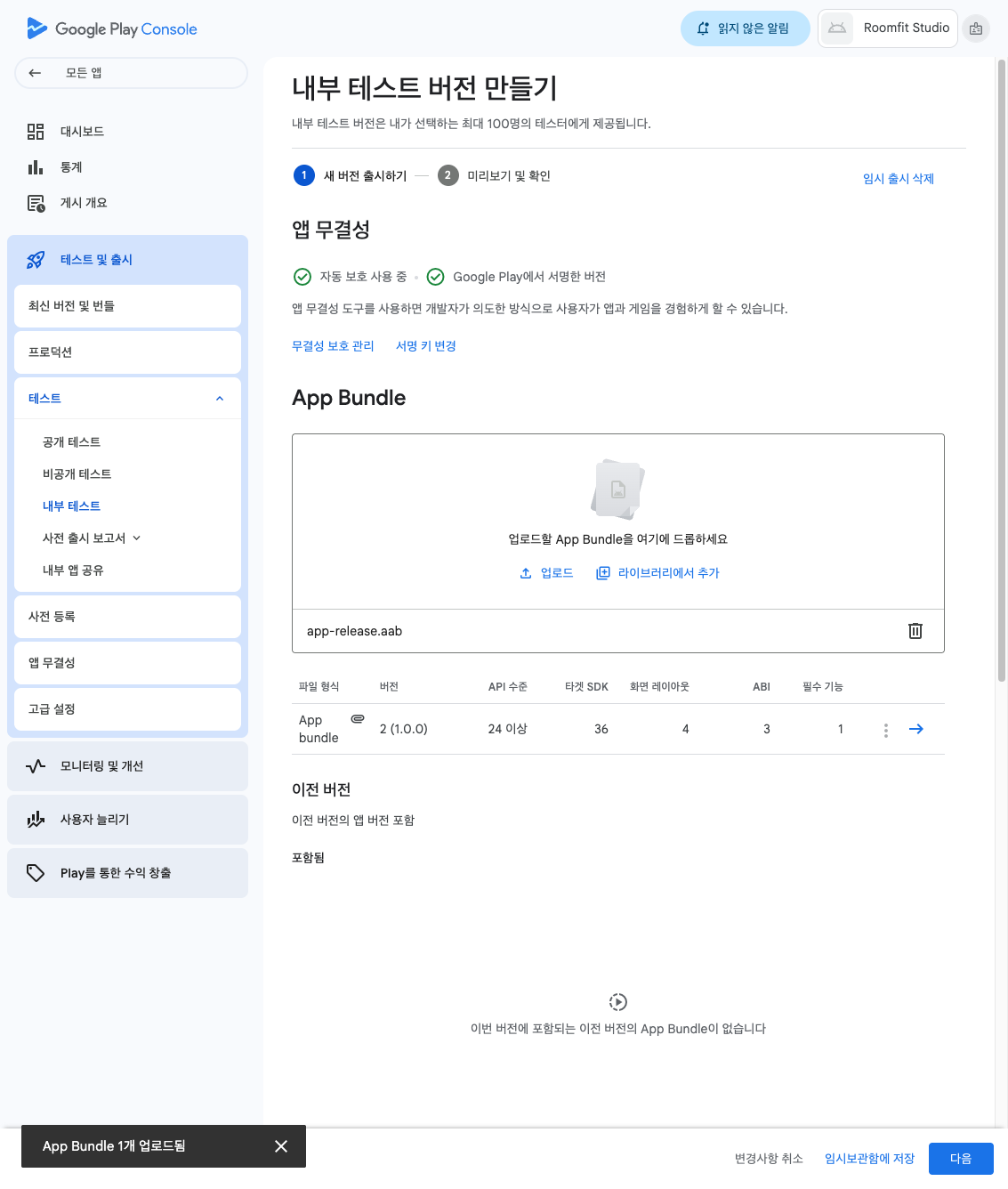Click the account icon next to Roomfit Studio
Image resolution: width=1008 pixels, height=1189 pixels.
(976, 28)
